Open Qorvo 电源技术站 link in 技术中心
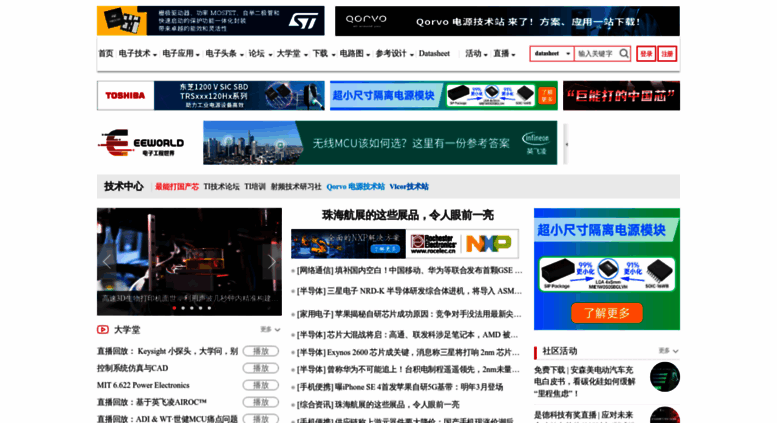777x423 pixels. (355, 187)
